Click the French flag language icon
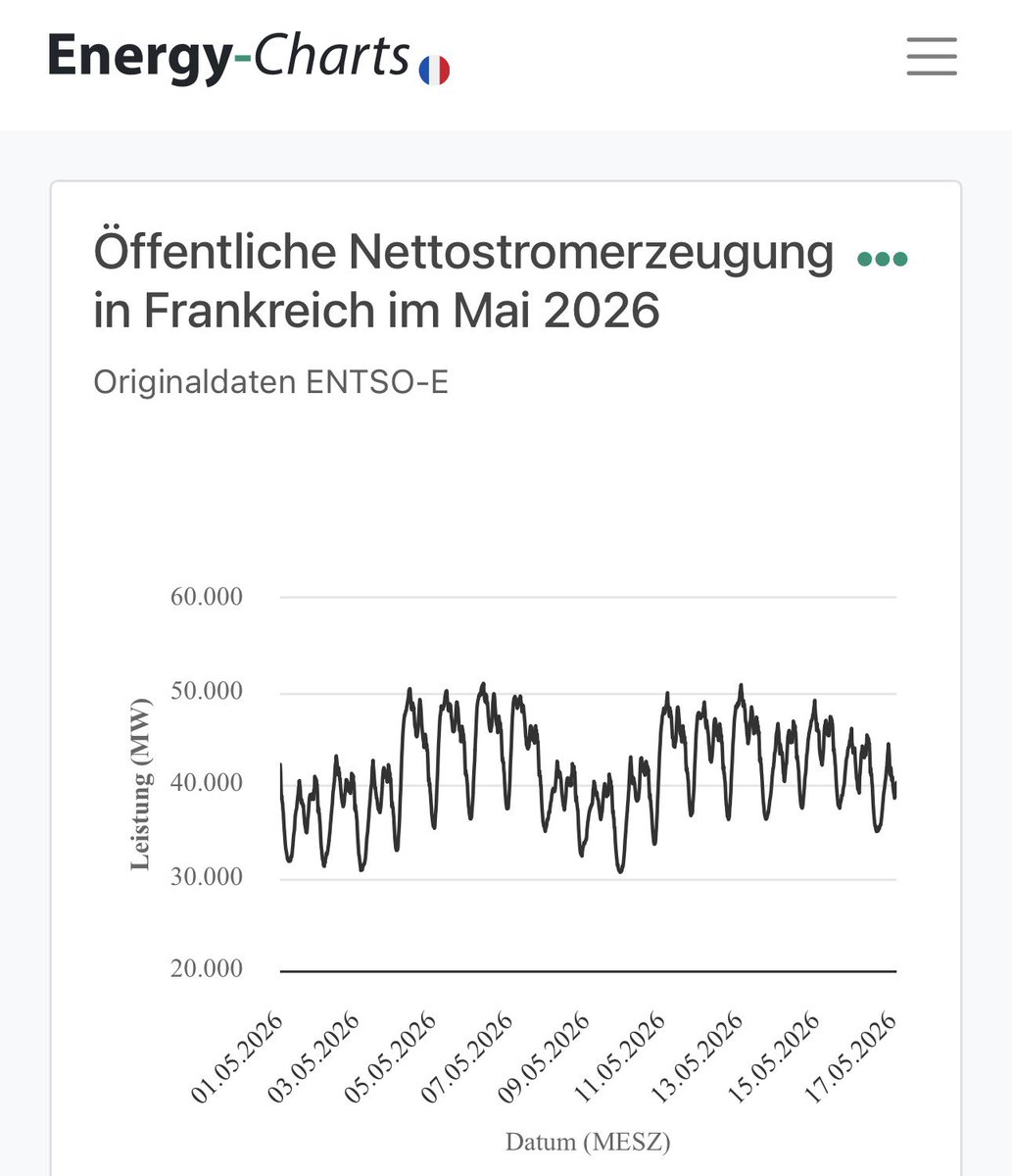 (x=434, y=71)
